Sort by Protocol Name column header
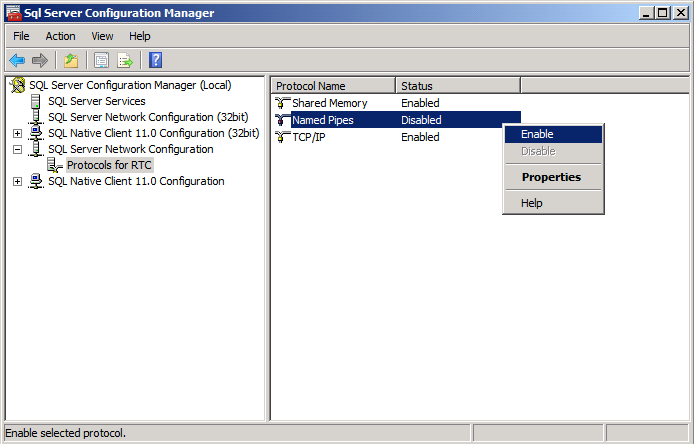The image size is (694, 444). (x=333, y=85)
